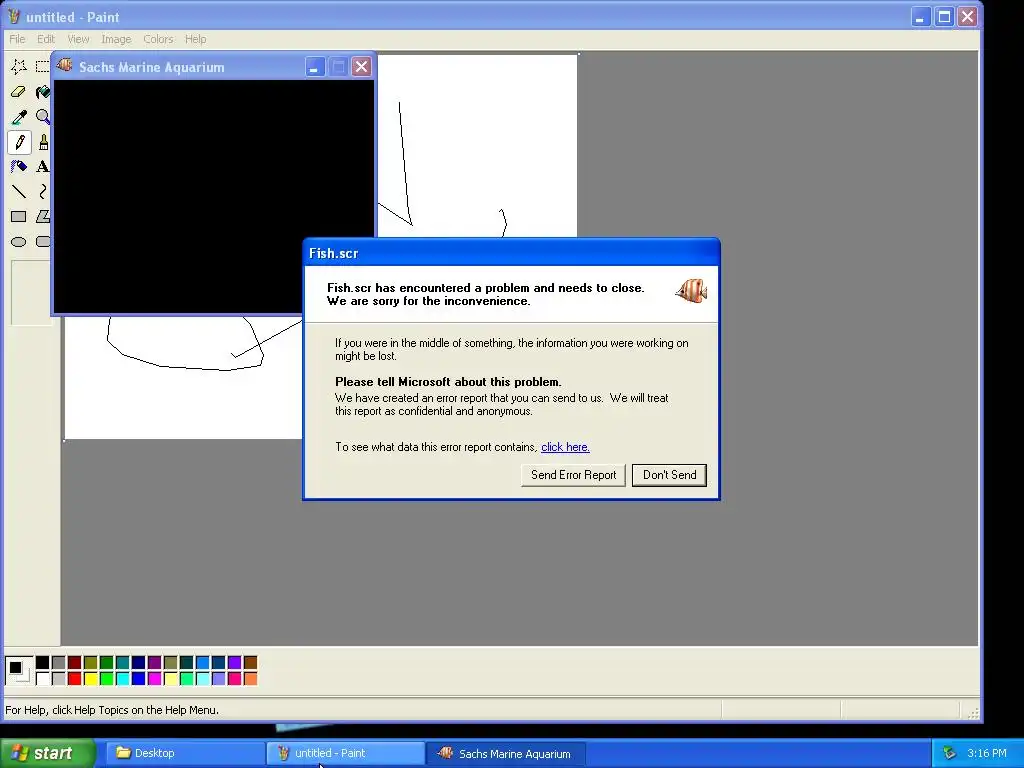The image size is (1024, 768).
Task: Select the Free-Form Select star tool
Action: [18, 66]
